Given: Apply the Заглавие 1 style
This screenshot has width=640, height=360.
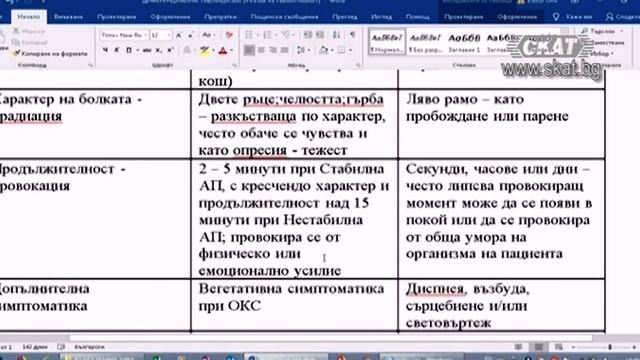Looking at the screenshot, I should (x=464, y=42).
